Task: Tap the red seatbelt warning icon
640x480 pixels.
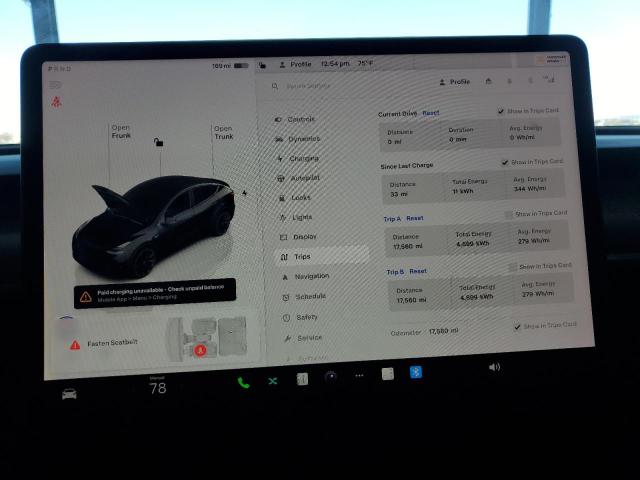Action: pos(56,102)
